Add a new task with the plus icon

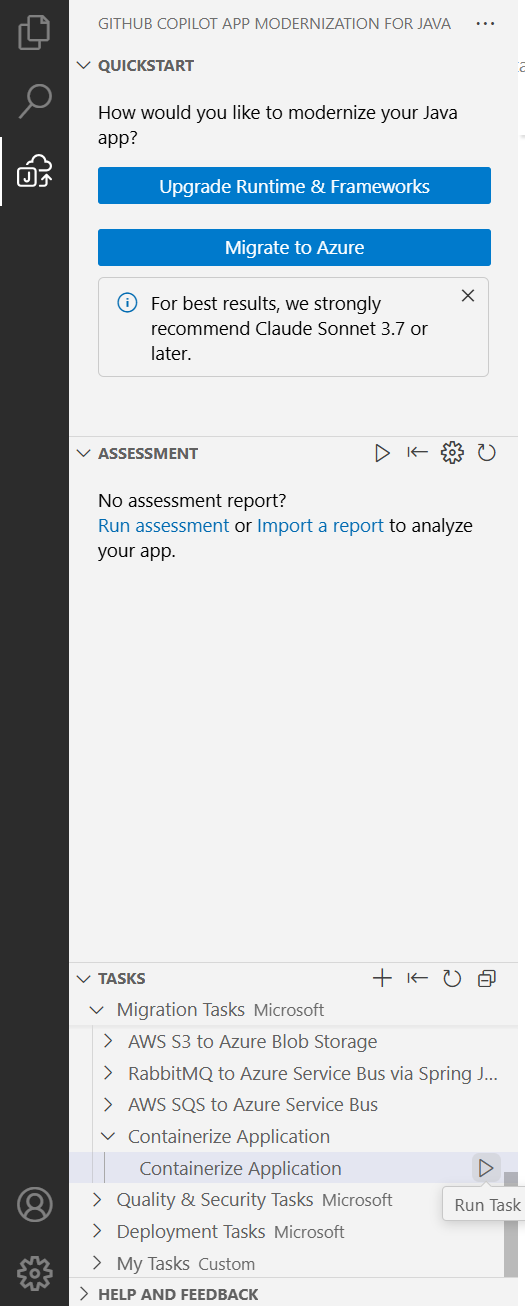click(x=382, y=978)
